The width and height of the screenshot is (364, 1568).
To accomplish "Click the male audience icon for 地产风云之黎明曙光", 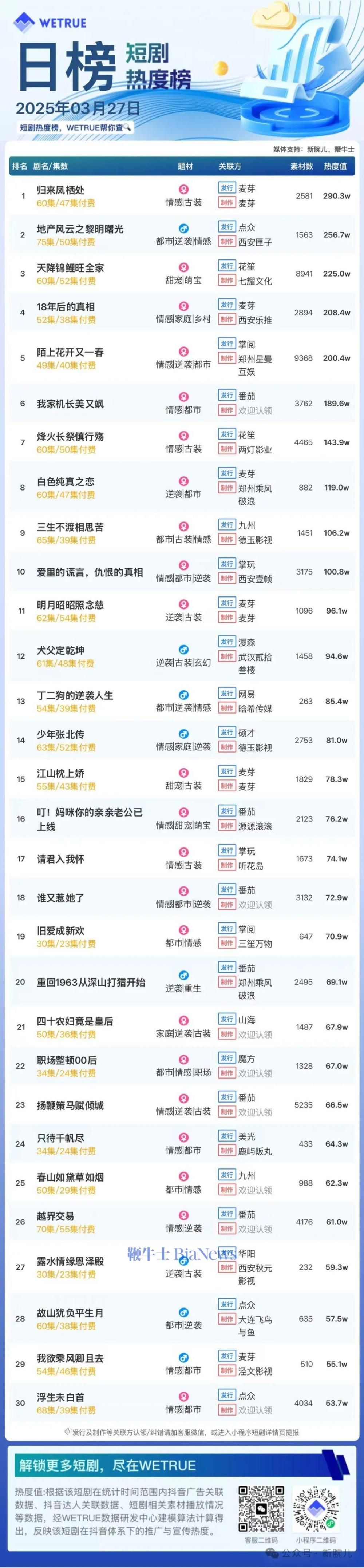I will click(183, 228).
